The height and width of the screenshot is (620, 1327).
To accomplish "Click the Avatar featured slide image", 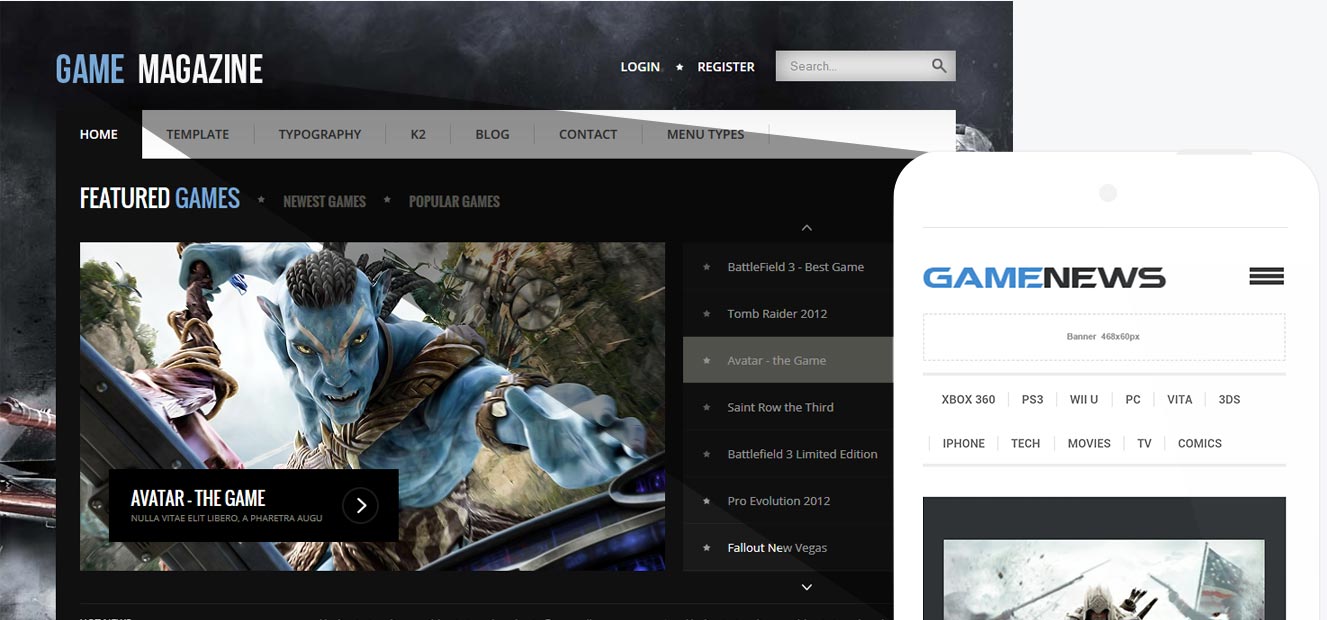I will point(372,406).
